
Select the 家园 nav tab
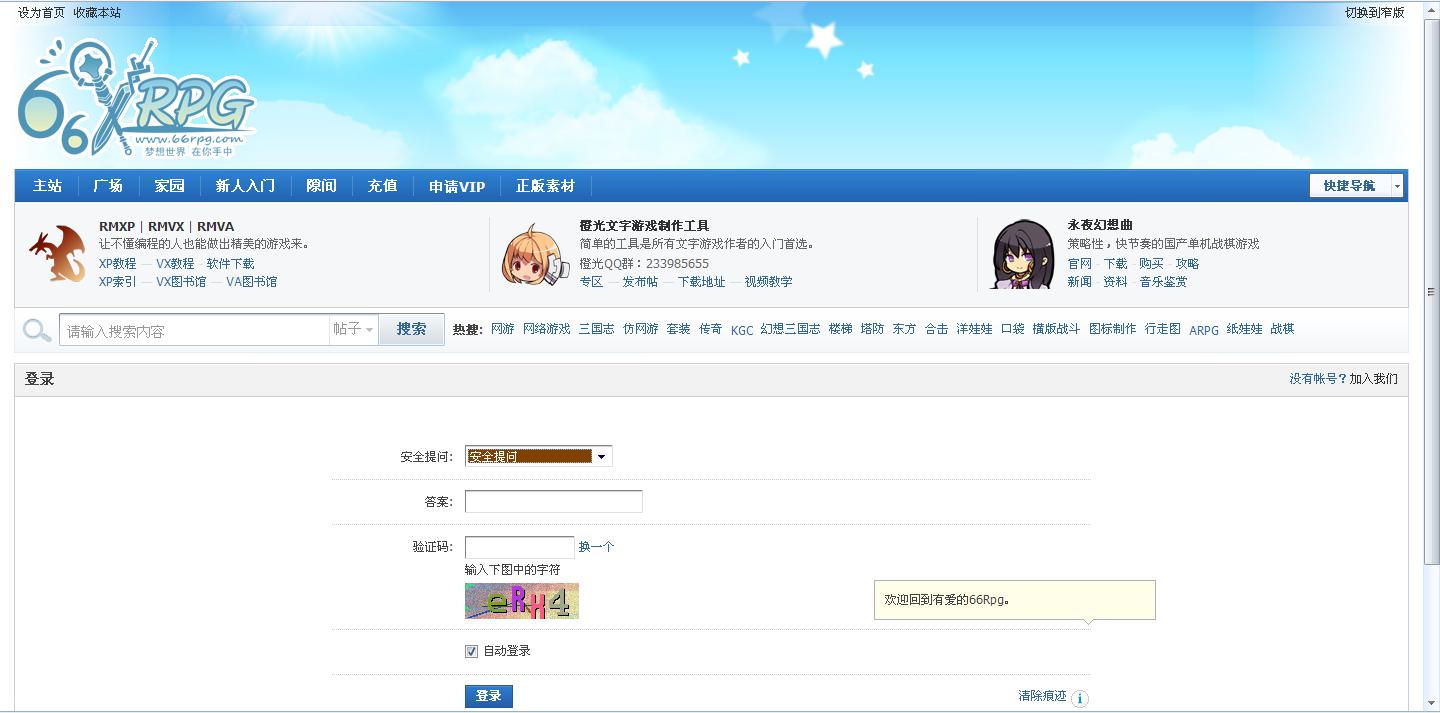pyautogui.click(x=169, y=186)
